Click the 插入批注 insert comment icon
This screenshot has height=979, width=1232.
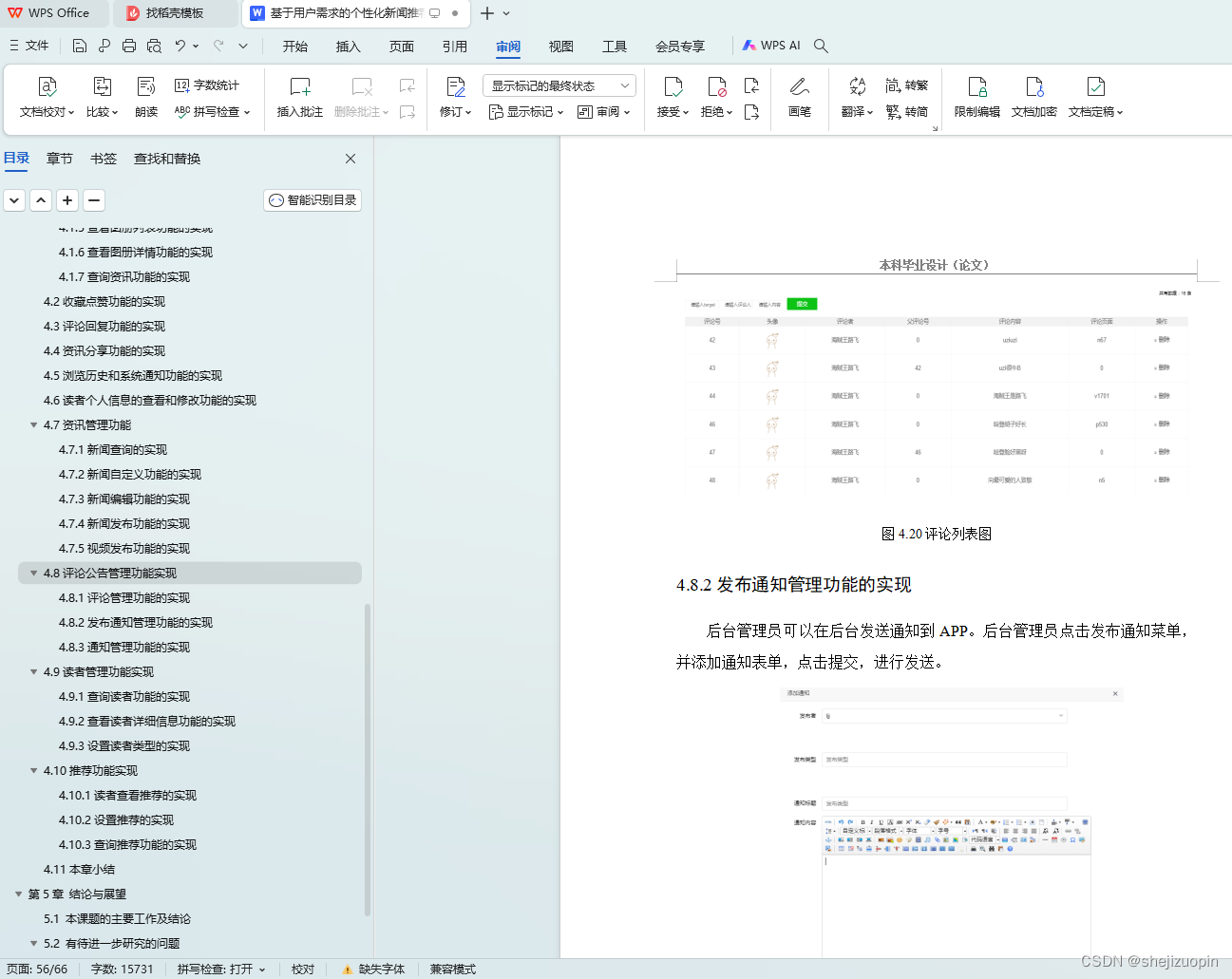pyautogui.click(x=299, y=98)
